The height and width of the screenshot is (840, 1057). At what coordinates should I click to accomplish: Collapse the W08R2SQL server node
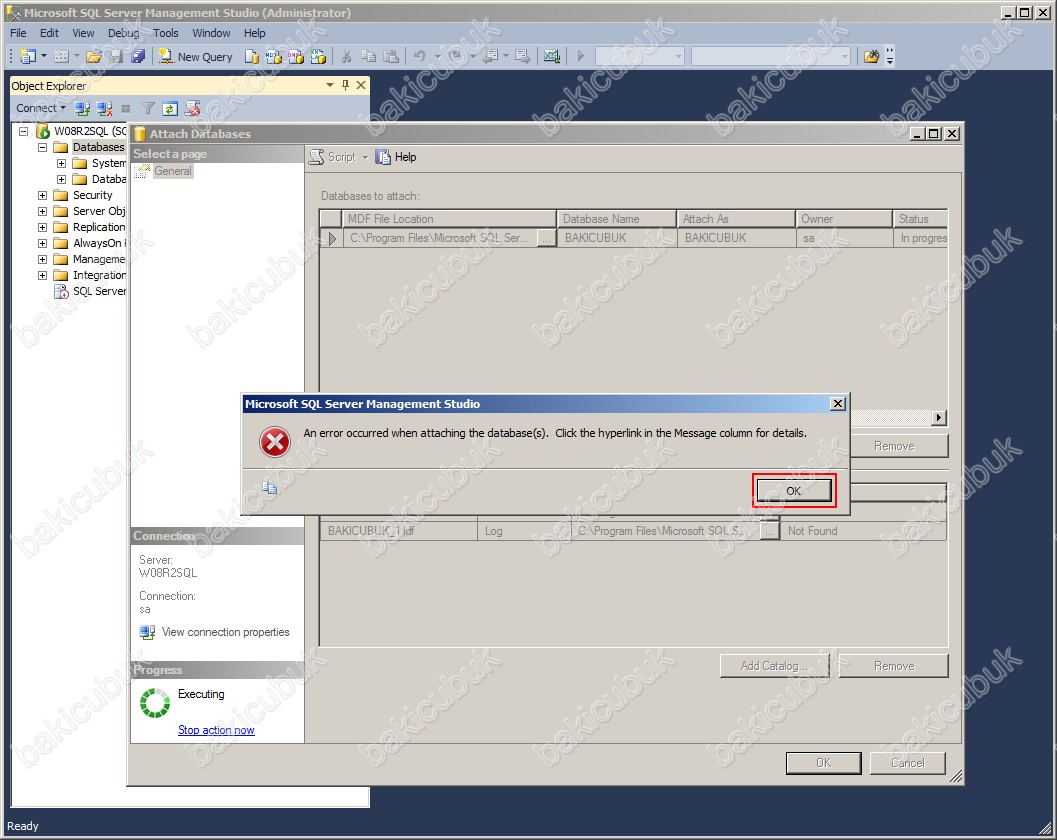(x=23, y=131)
